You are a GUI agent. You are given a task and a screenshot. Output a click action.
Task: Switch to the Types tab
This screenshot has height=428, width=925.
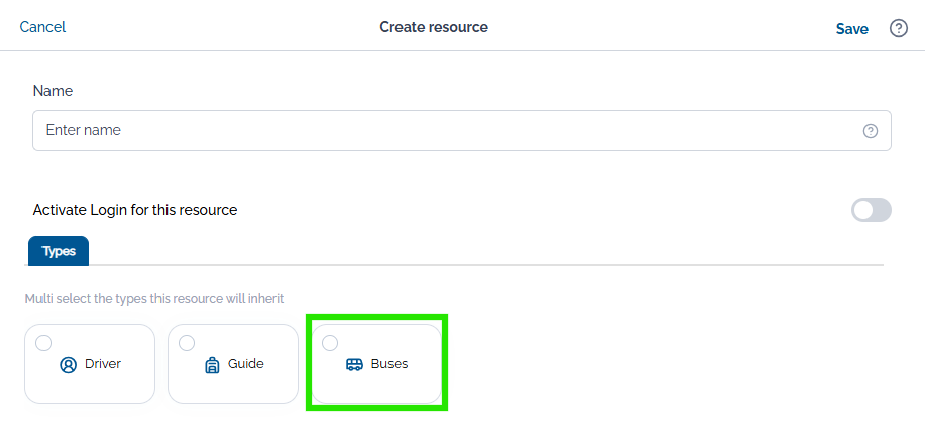tap(58, 251)
